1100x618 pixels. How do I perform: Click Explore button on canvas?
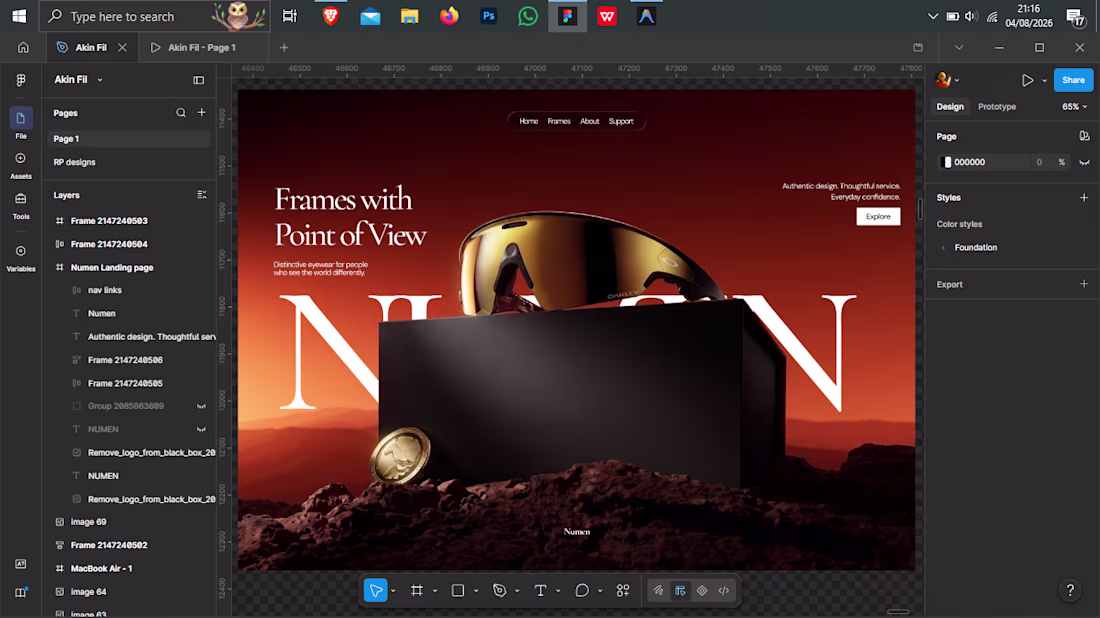tap(878, 217)
